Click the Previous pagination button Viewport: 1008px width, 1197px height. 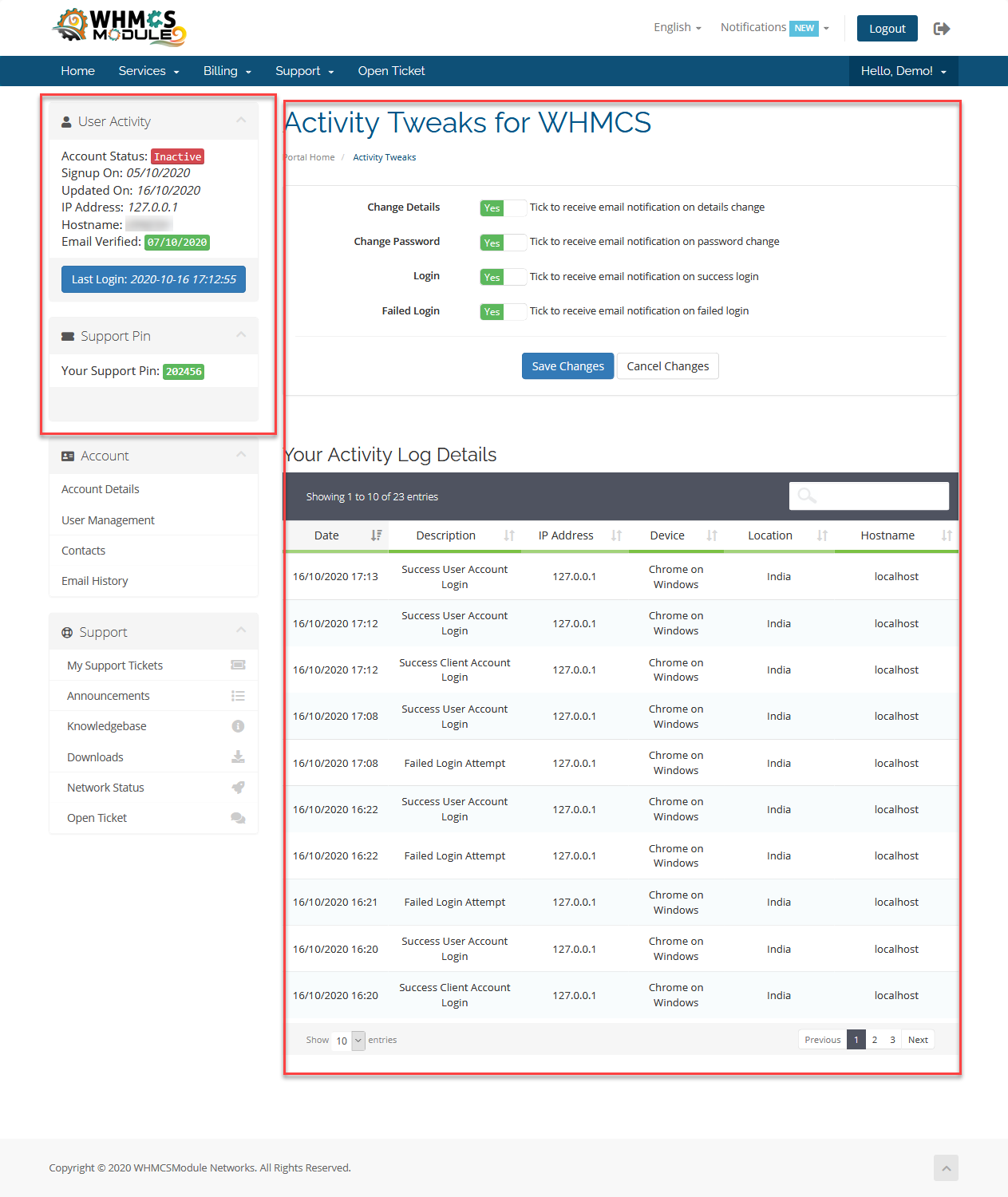click(x=822, y=1040)
